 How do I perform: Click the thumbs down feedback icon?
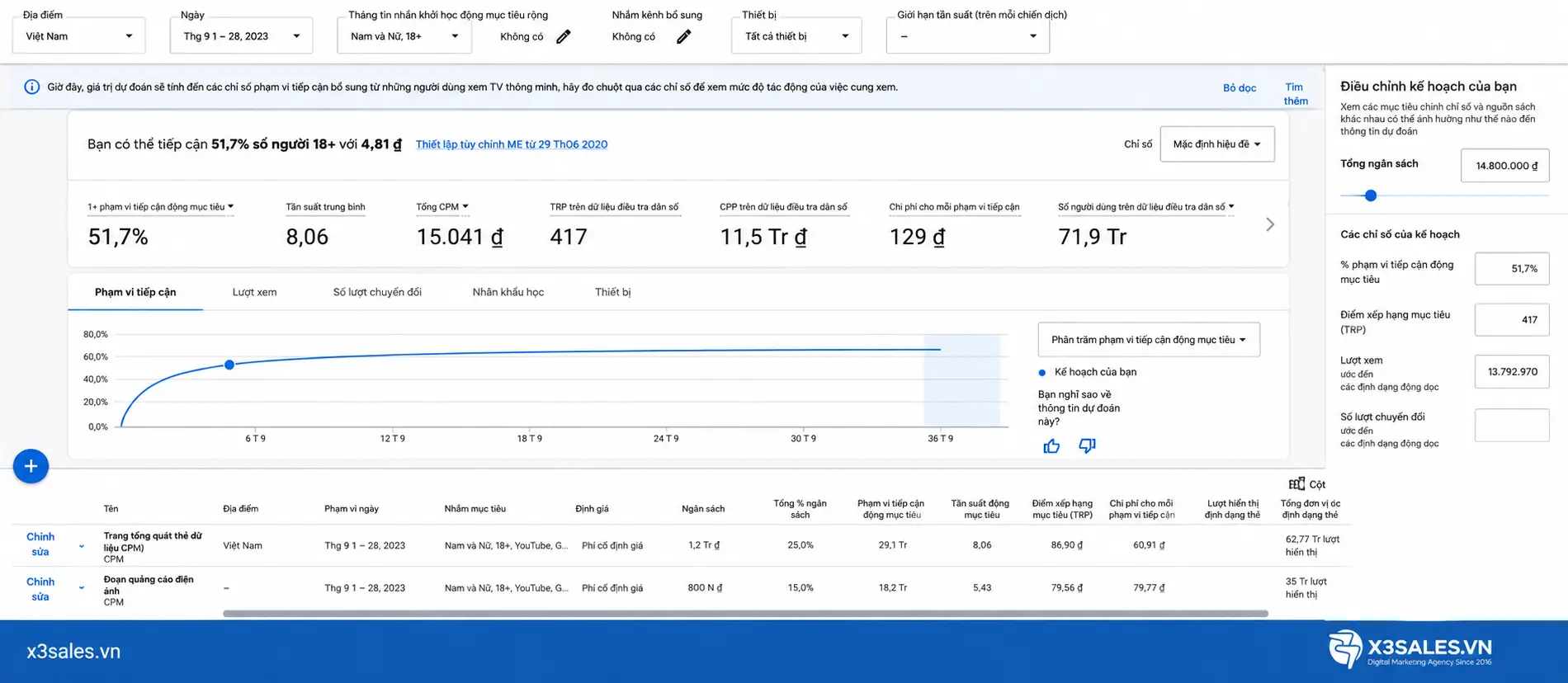click(1087, 446)
